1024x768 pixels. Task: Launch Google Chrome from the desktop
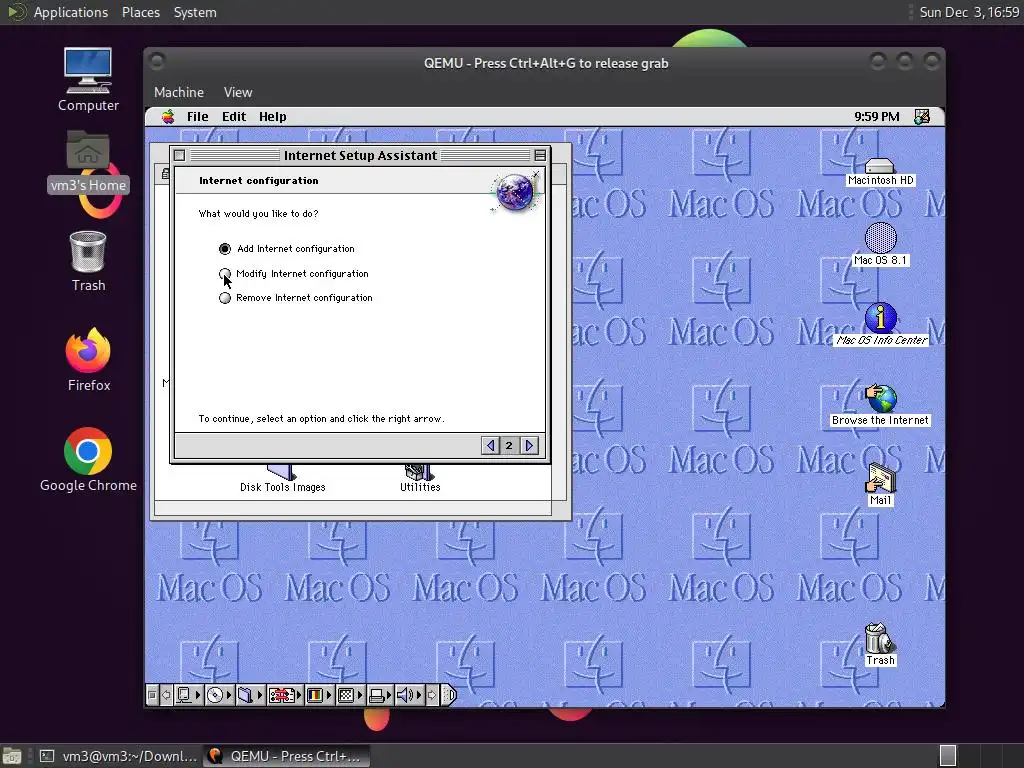(88, 460)
